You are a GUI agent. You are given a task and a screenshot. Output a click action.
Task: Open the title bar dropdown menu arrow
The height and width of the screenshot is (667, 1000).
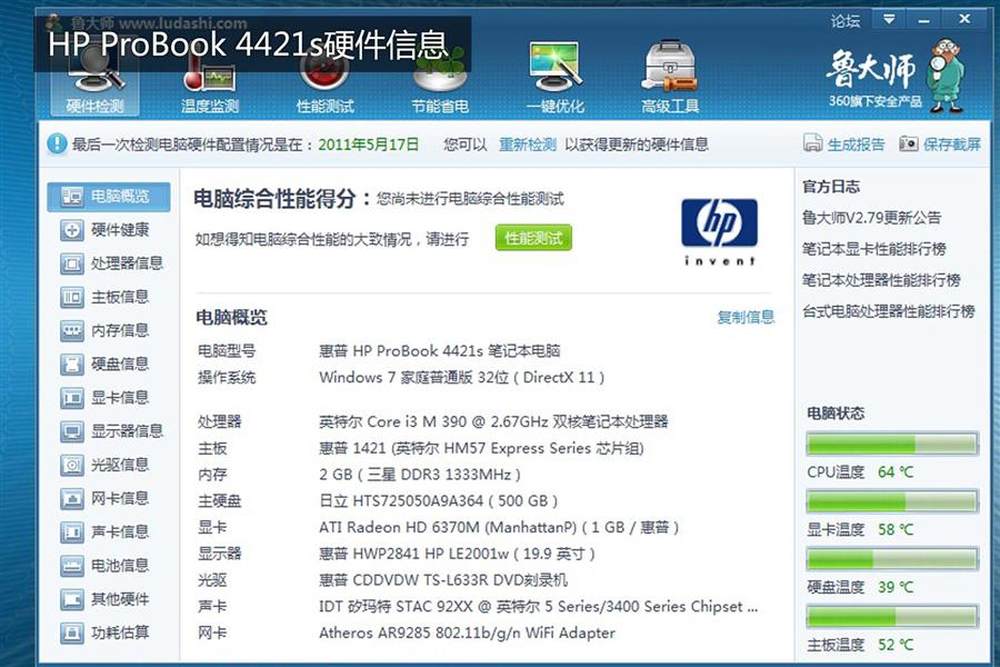point(888,19)
